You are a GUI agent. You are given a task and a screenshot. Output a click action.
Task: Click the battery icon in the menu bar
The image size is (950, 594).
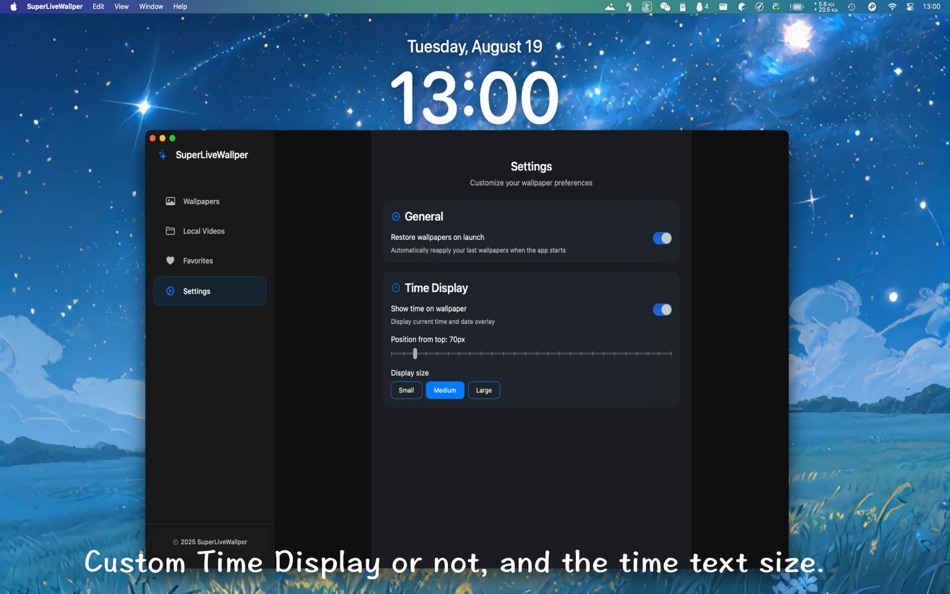click(x=796, y=7)
